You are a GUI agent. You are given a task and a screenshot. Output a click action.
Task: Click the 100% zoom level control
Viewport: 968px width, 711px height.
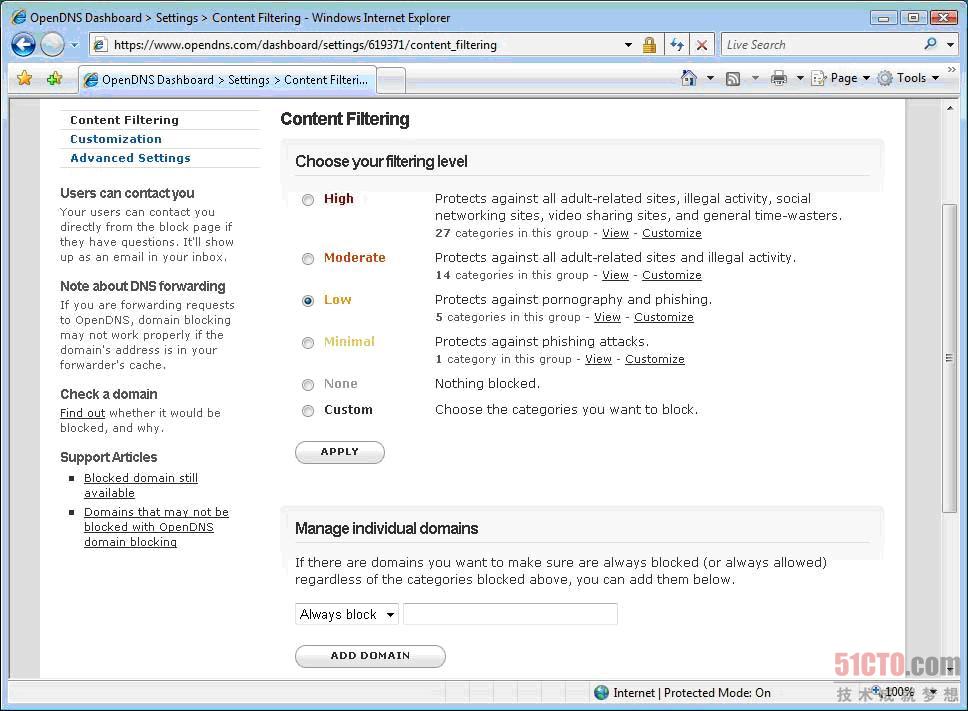(x=904, y=692)
